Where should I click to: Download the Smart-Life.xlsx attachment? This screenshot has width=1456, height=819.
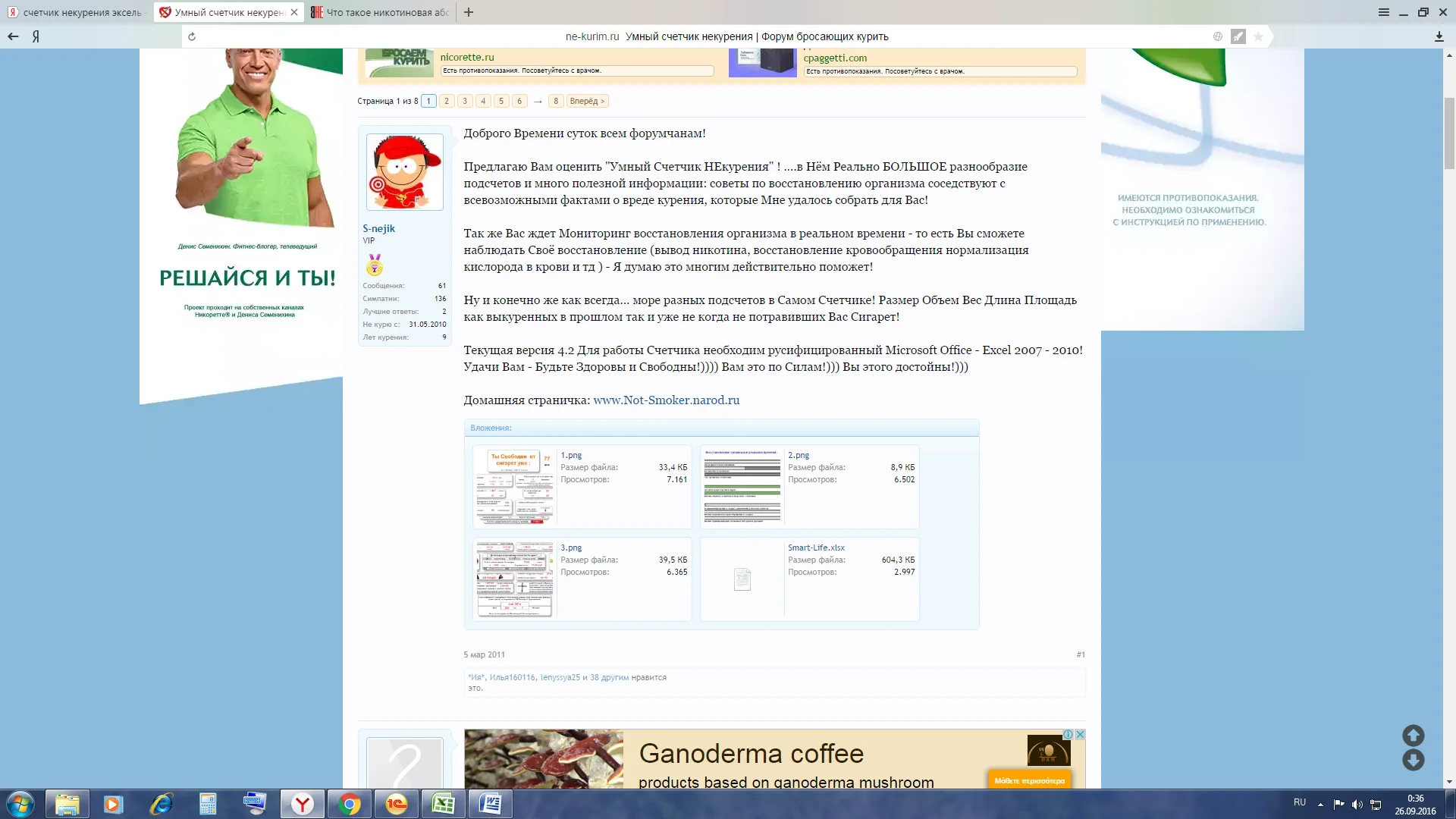816,548
